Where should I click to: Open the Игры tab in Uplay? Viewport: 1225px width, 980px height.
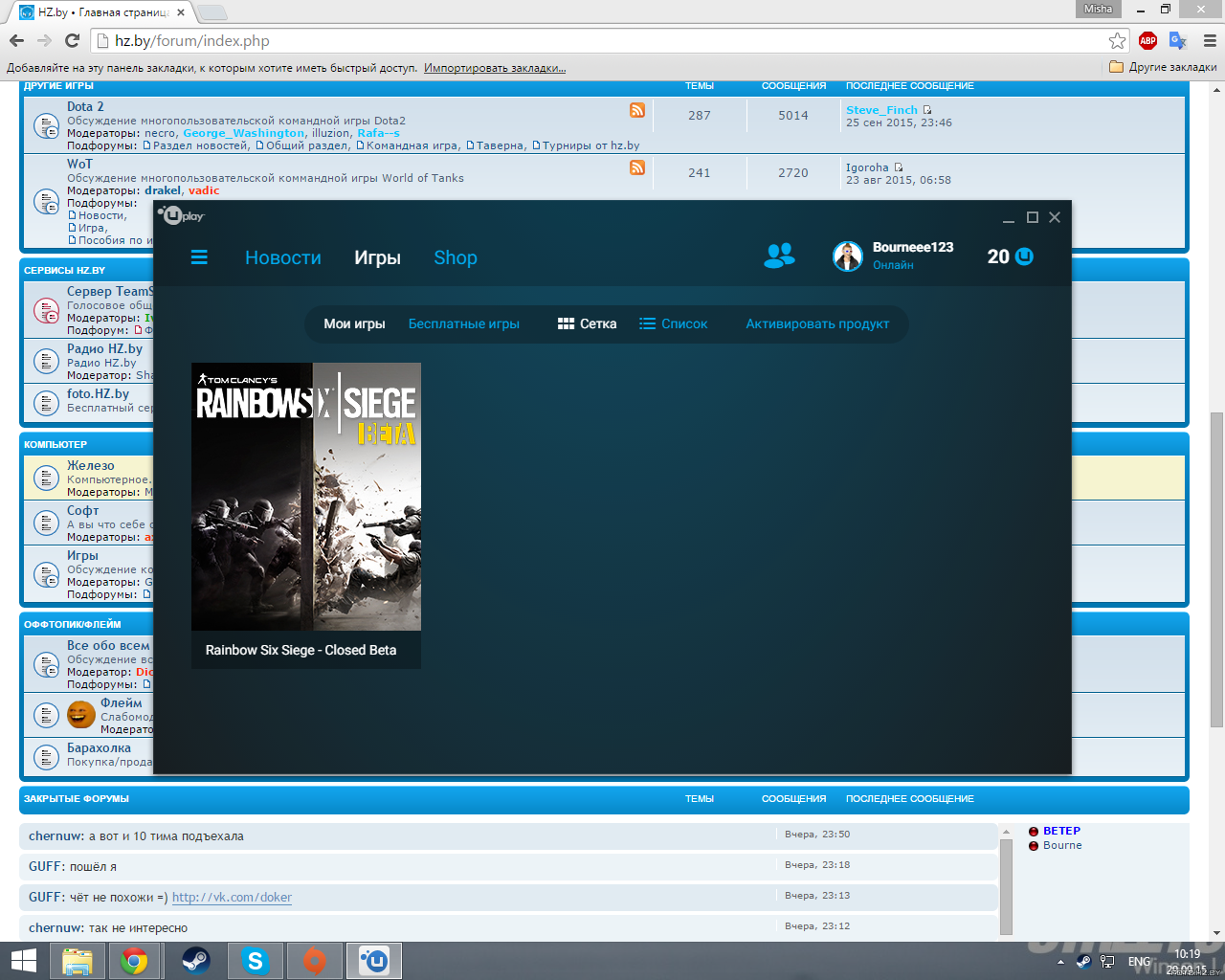coord(377,257)
